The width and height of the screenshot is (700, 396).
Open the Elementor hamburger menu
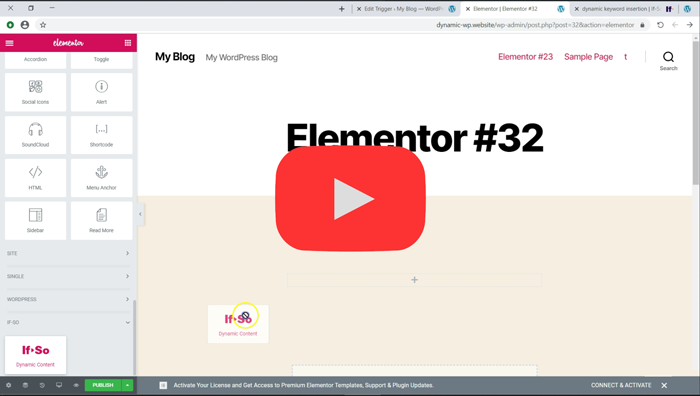(9, 43)
